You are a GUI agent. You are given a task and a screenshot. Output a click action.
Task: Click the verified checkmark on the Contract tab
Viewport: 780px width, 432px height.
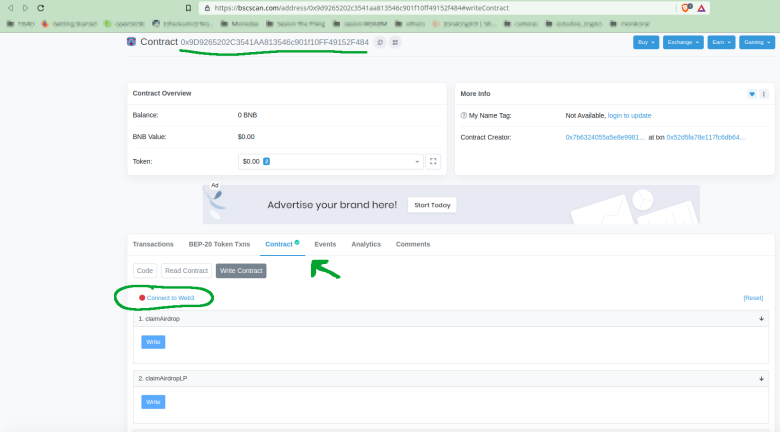point(297,242)
